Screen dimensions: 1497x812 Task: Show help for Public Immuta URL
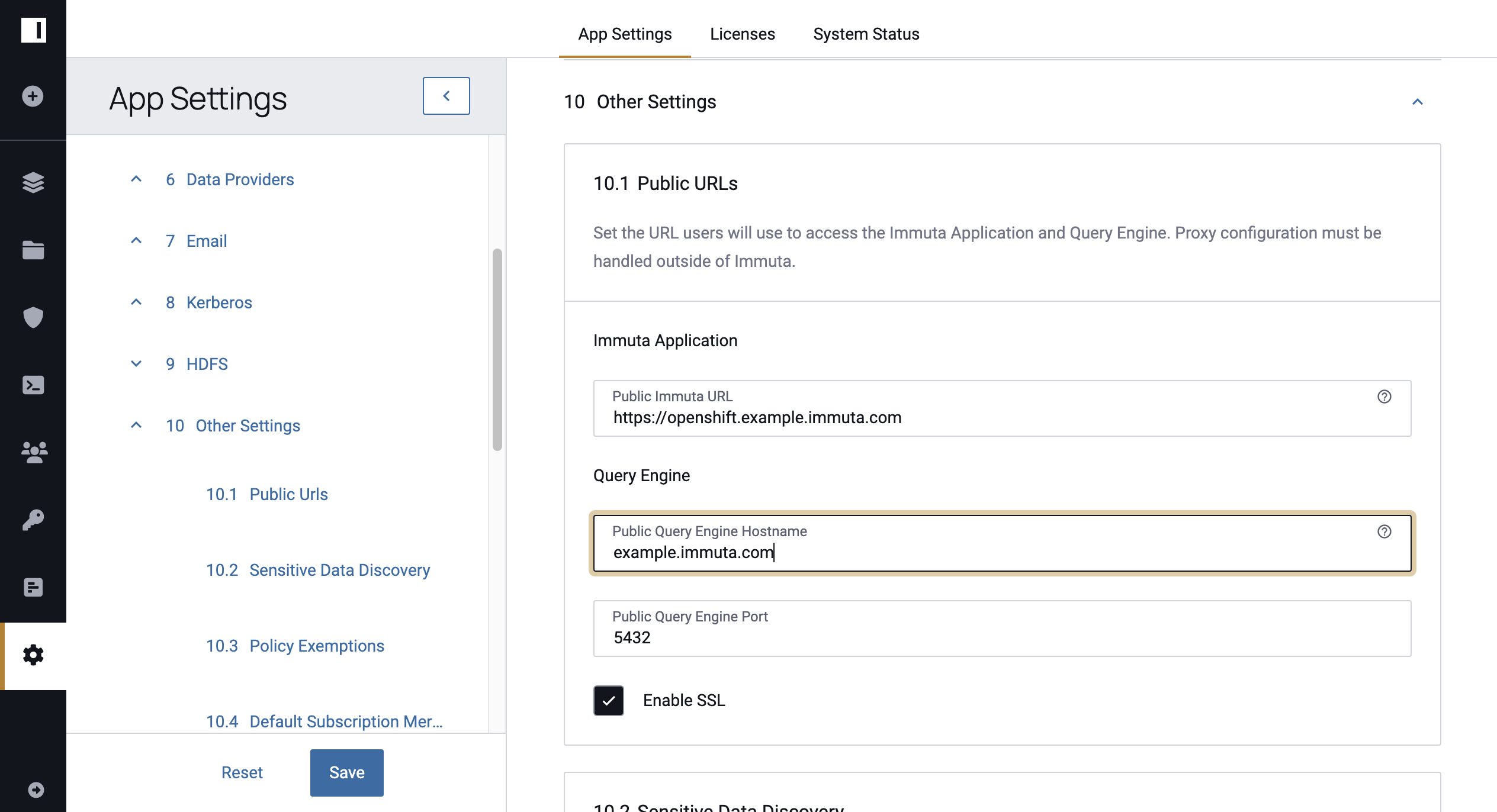click(1384, 397)
